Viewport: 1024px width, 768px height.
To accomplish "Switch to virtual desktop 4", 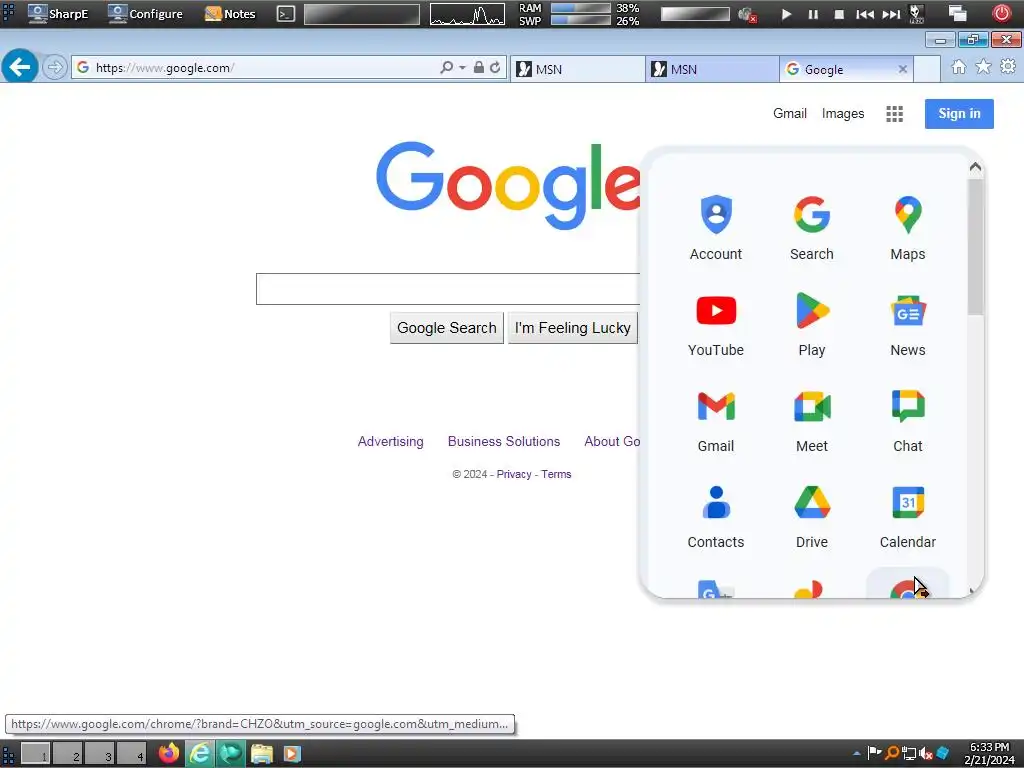I will tap(132, 754).
